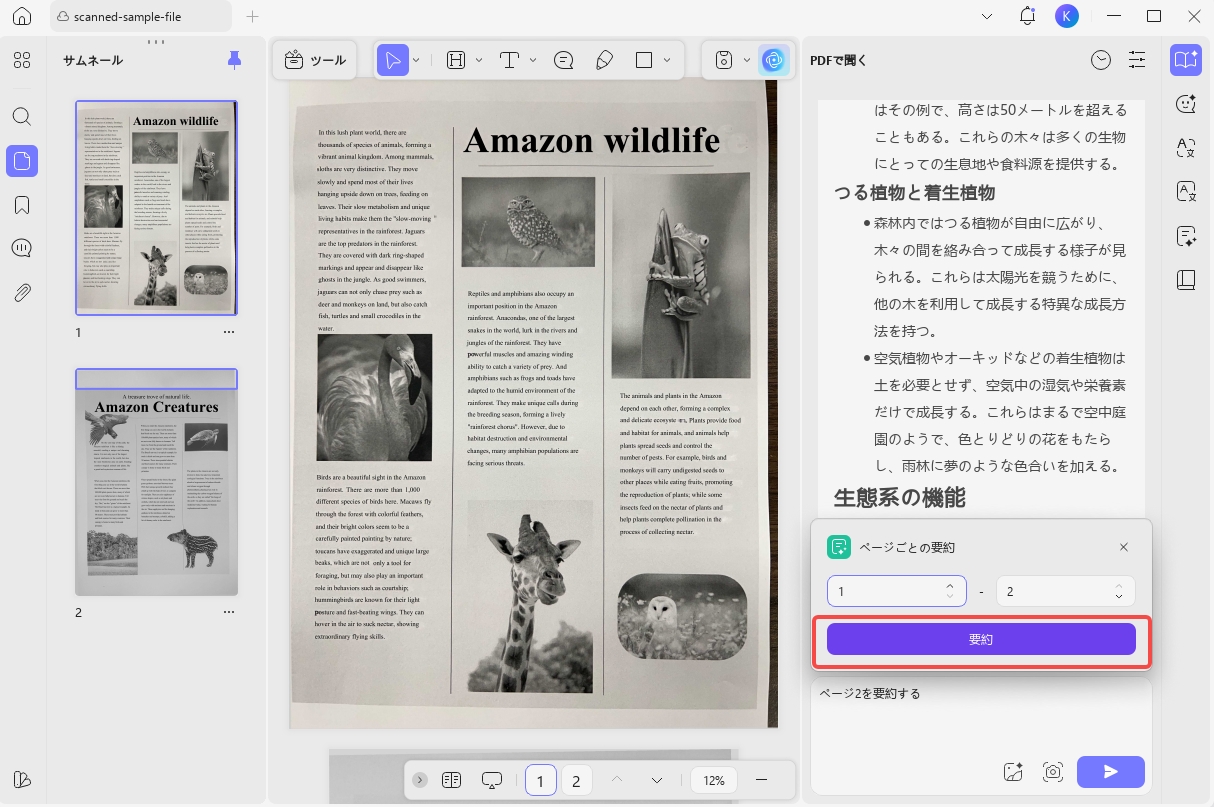The height and width of the screenshot is (807, 1214).
Task: Click the screenshot capture icon in chat box
Action: (1052, 771)
